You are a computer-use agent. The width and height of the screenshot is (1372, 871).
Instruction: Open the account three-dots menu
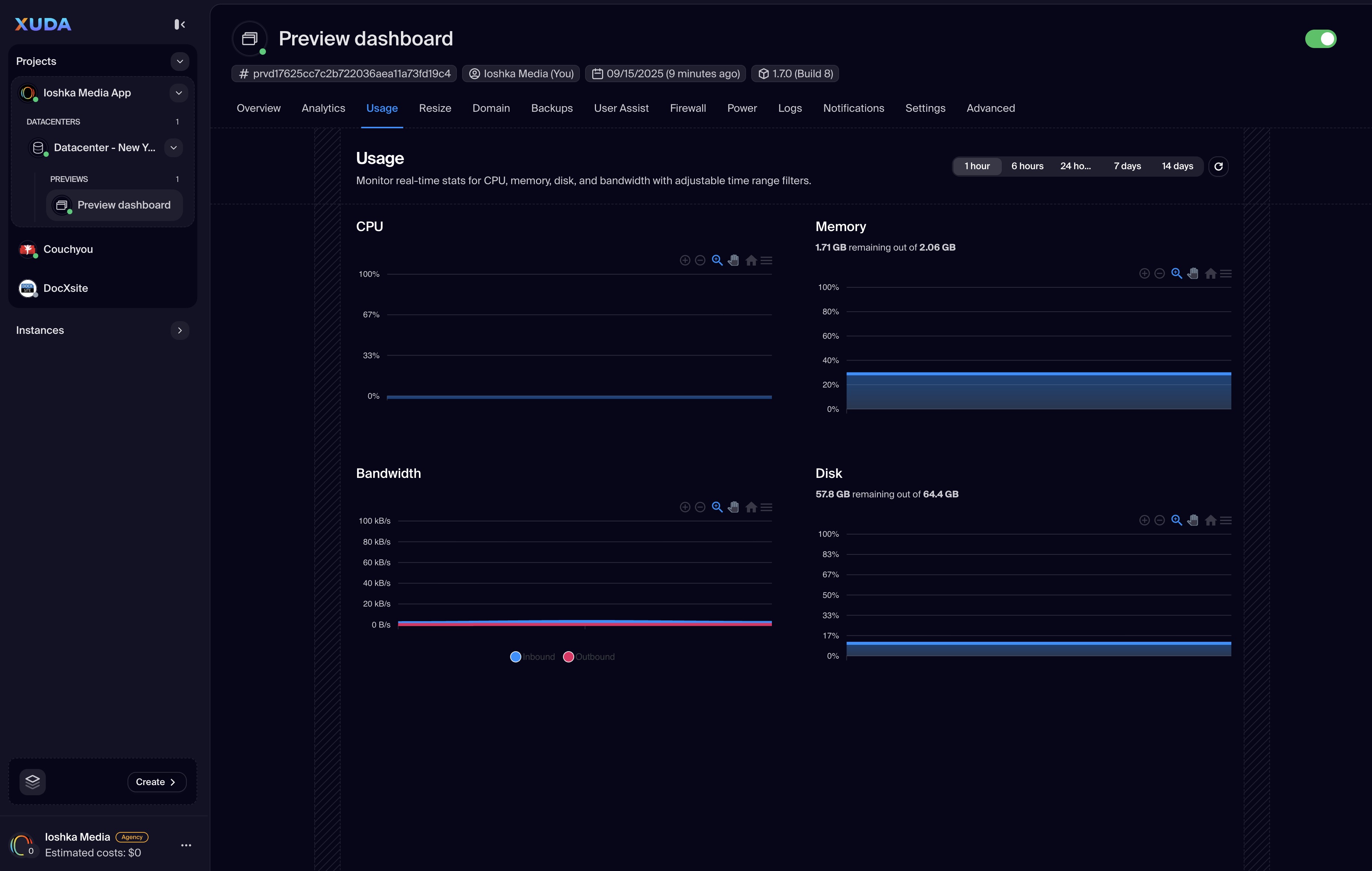pos(186,845)
